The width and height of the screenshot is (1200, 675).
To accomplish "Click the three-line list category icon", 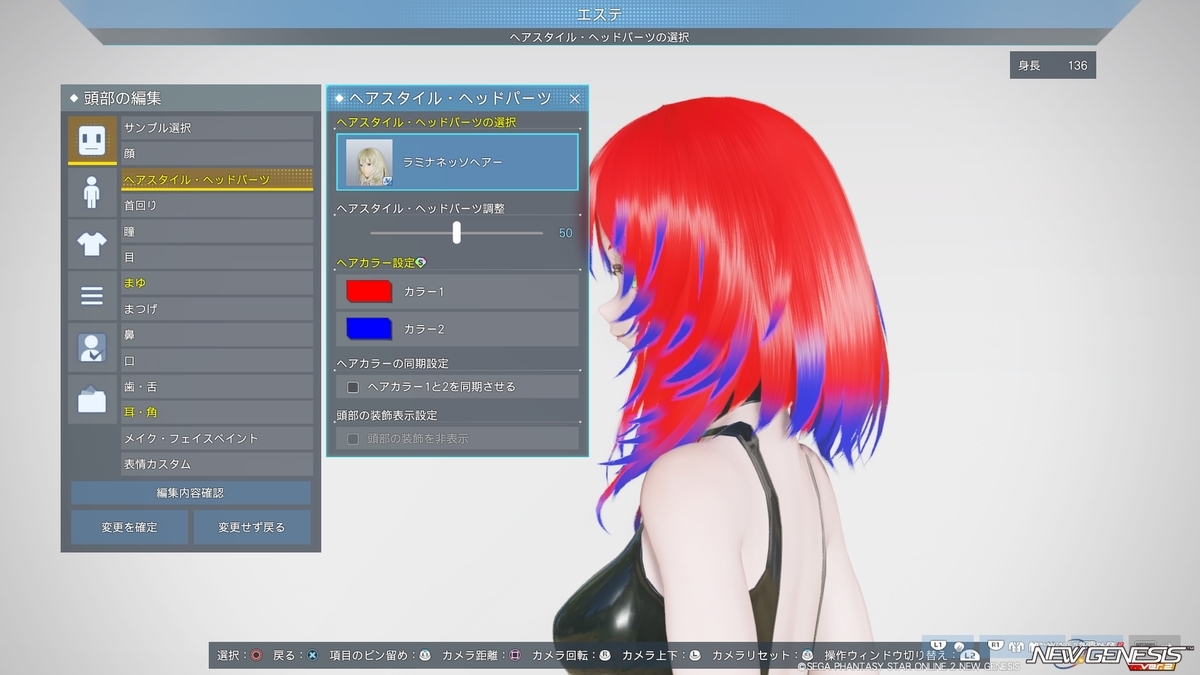I will pos(92,296).
